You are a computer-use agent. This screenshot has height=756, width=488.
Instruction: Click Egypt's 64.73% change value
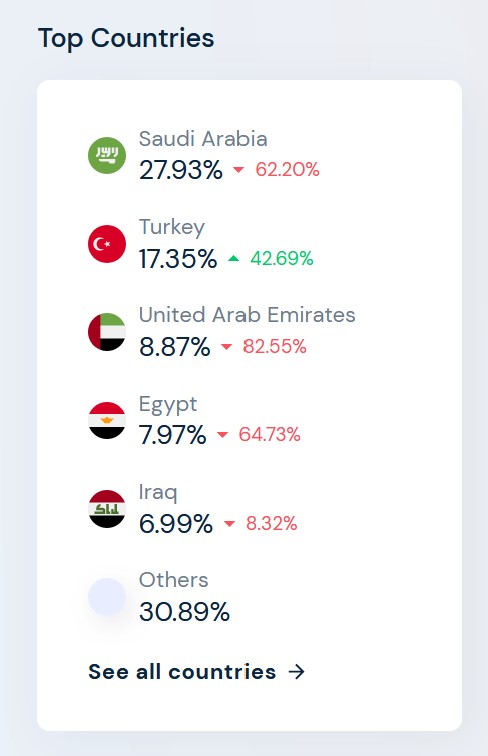tap(270, 434)
